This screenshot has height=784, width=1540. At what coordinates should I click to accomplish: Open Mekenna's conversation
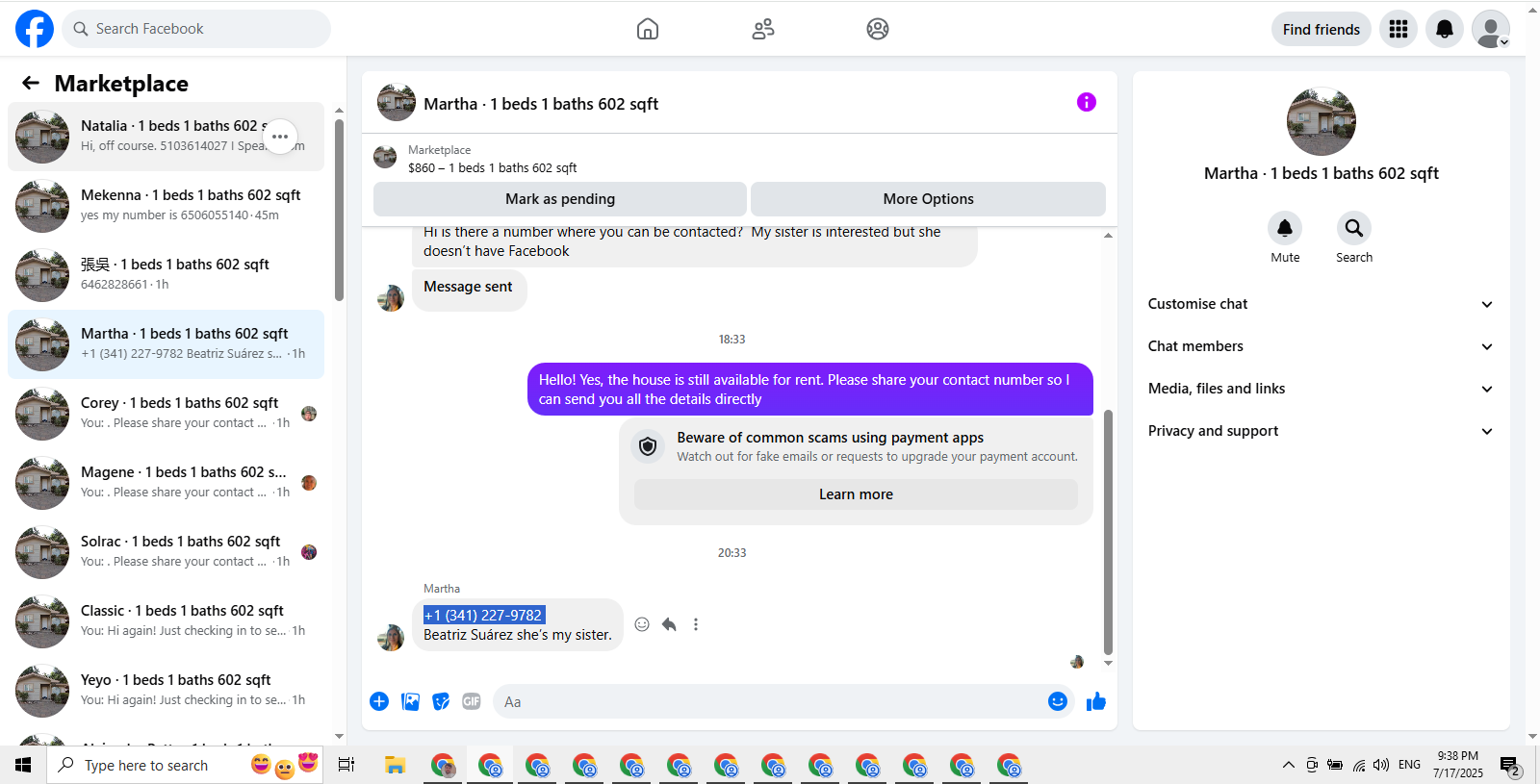tap(166, 206)
